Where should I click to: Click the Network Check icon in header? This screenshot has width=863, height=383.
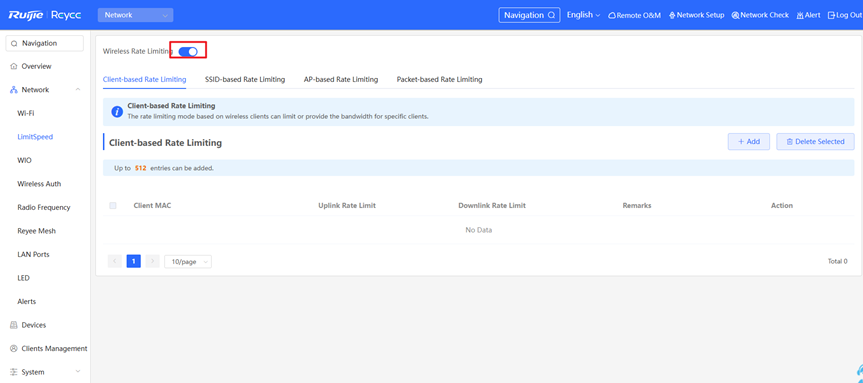(x=735, y=15)
